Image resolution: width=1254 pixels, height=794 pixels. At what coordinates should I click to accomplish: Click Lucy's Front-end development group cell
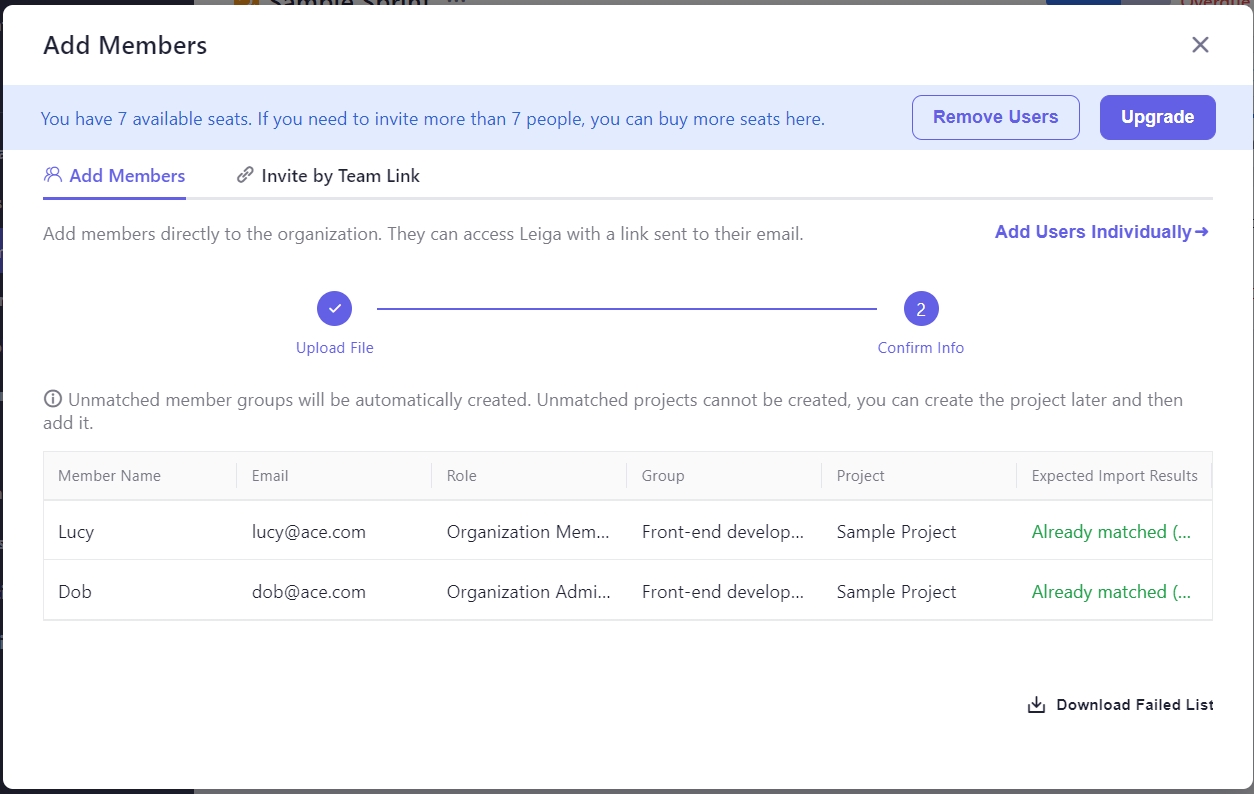pos(722,532)
